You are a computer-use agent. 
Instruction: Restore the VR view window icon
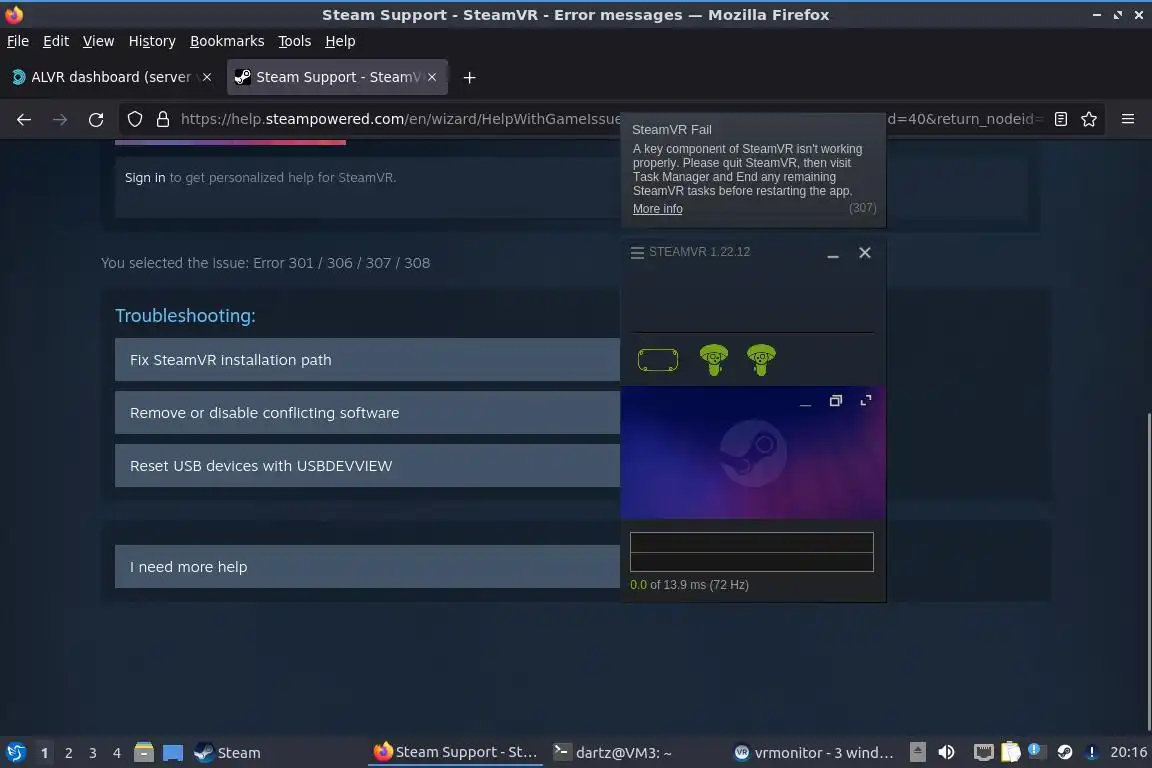(835, 401)
